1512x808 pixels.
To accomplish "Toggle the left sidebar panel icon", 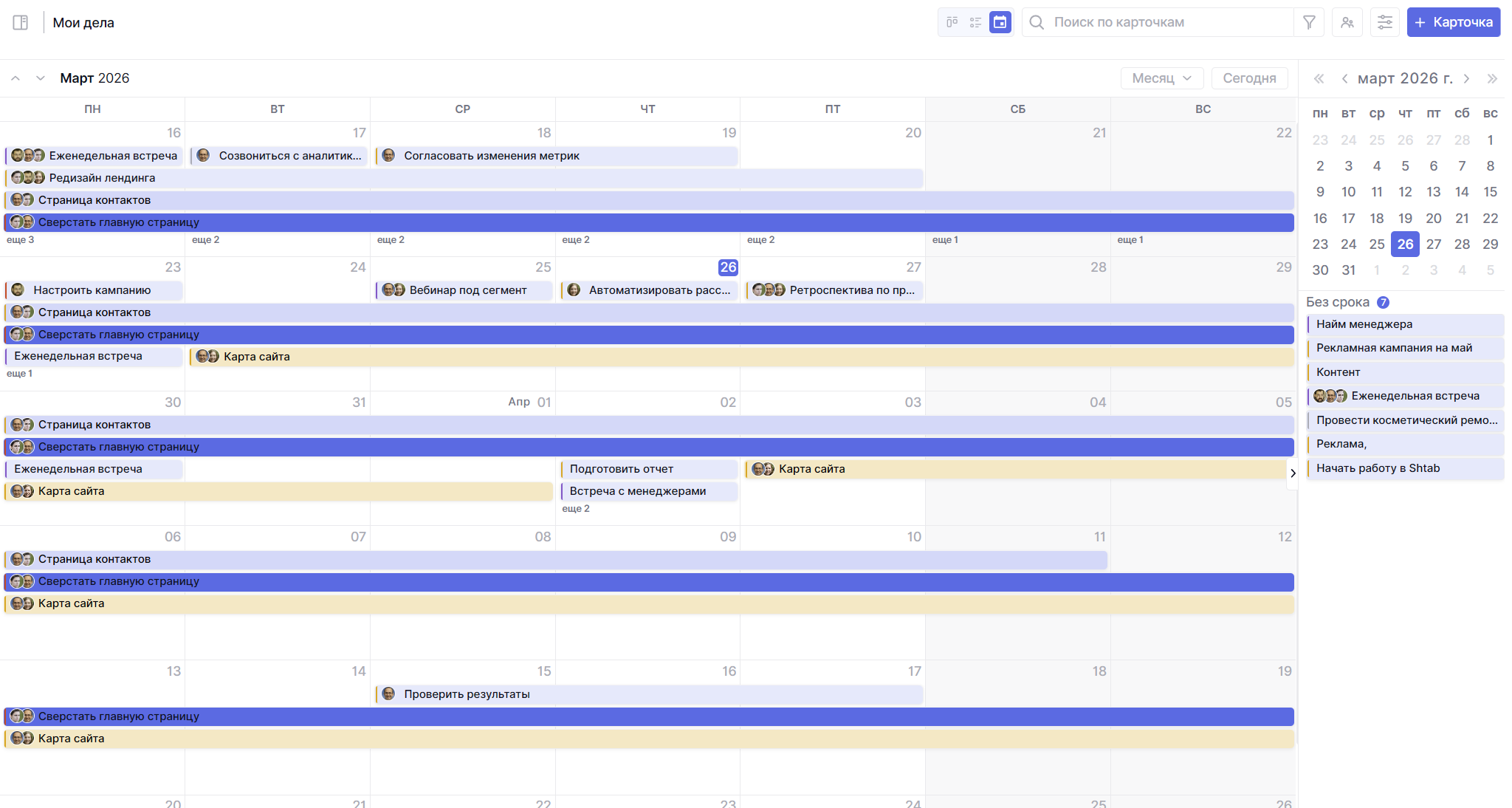I will pyautogui.click(x=21, y=22).
